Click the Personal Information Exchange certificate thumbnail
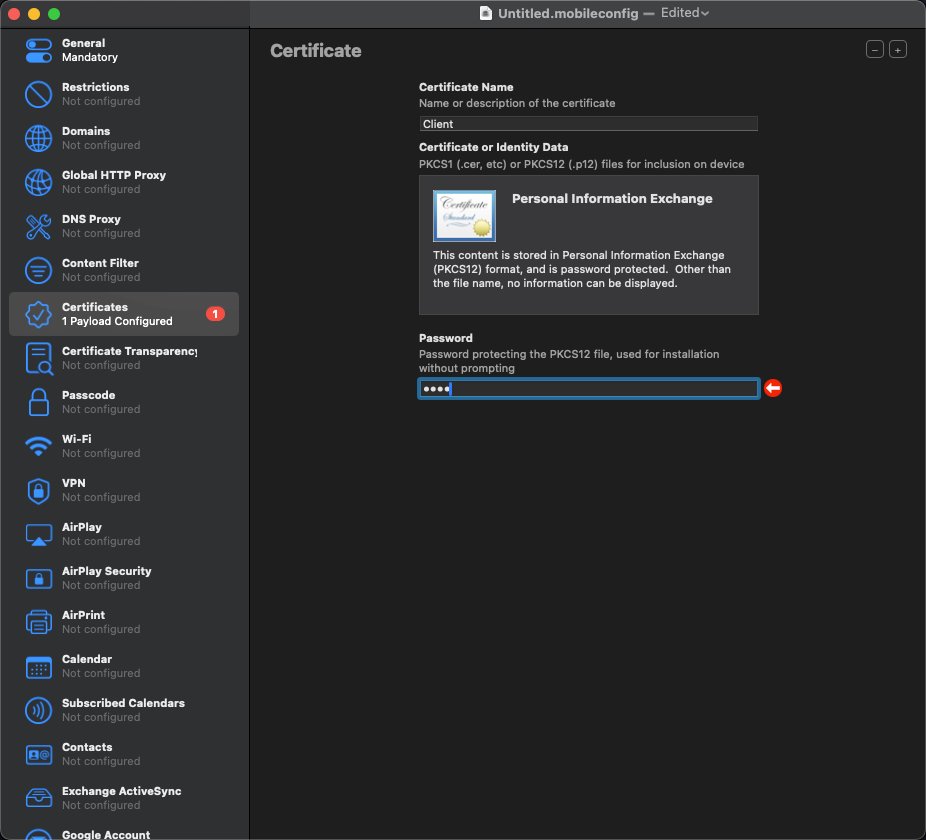 tap(464, 216)
